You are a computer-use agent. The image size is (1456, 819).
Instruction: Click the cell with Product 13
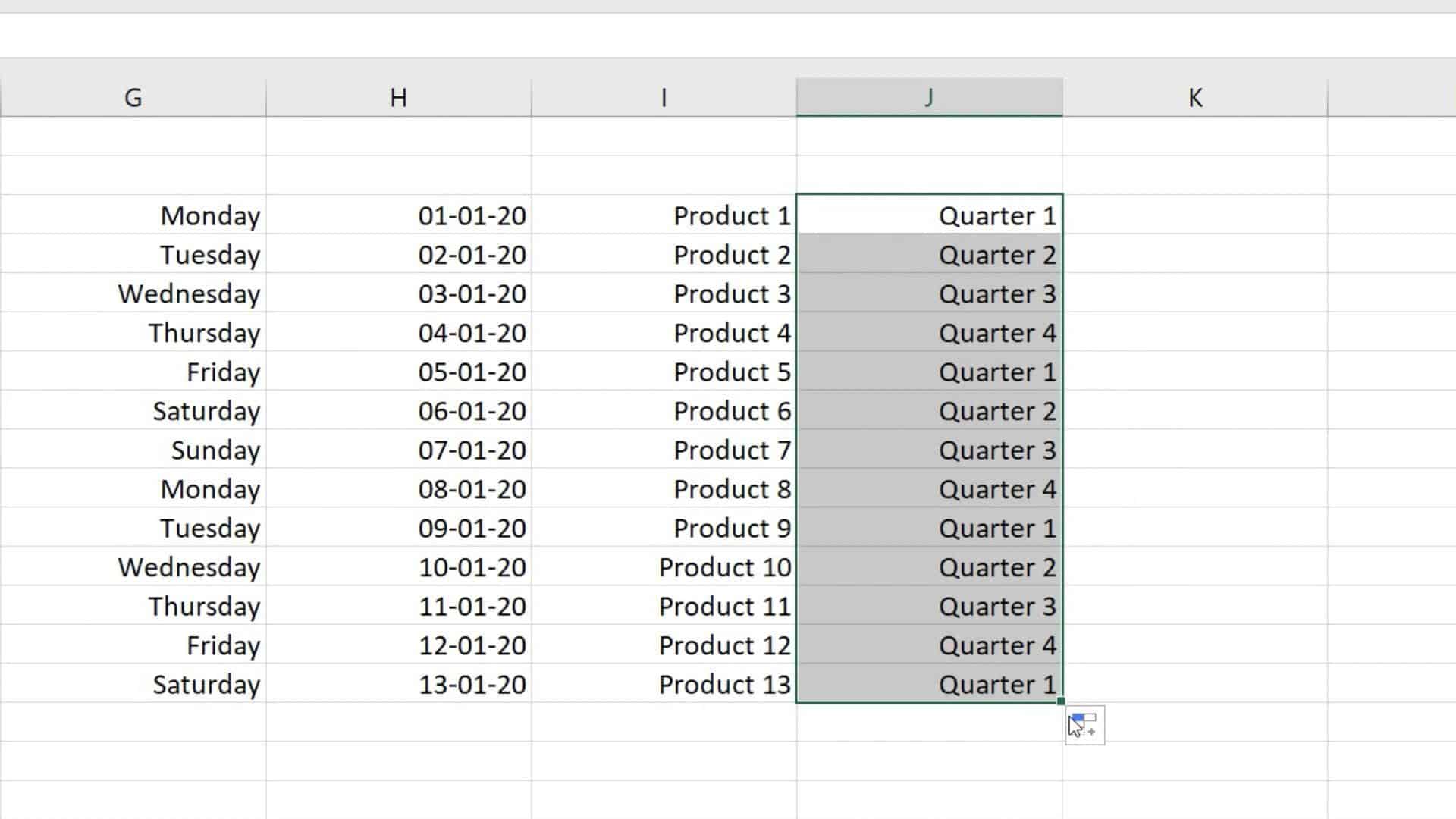(665, 684)
